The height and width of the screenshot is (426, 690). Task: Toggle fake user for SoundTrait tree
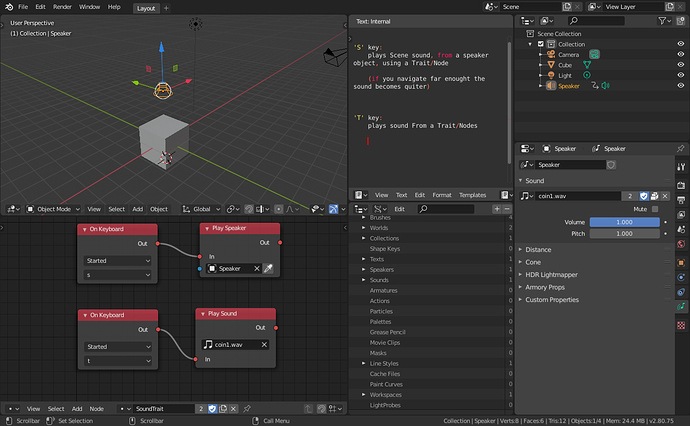pos(212,409)
